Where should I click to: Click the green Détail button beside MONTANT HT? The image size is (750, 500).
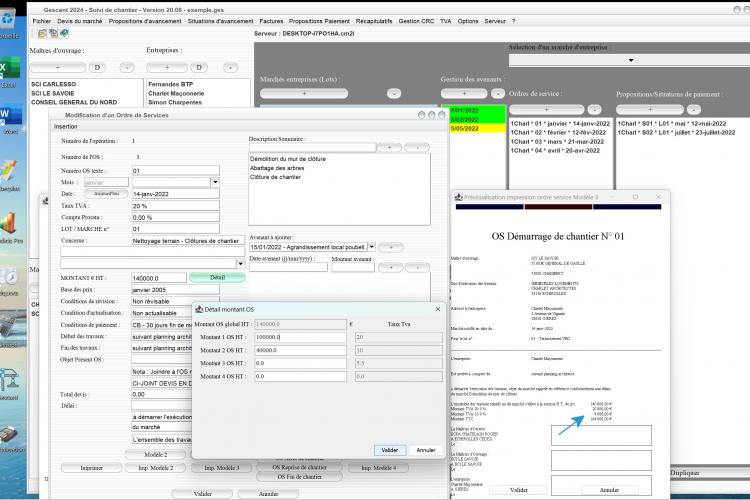(217, 278)
